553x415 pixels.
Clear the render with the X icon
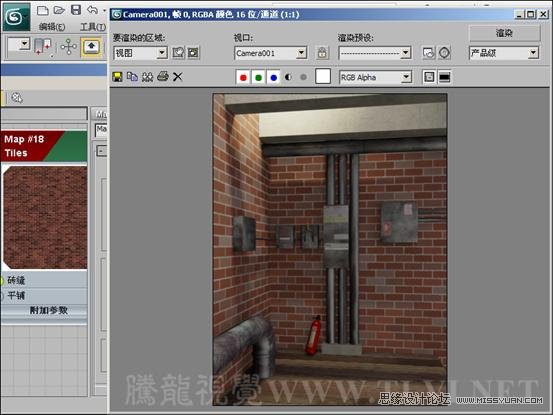click(178, 77)
